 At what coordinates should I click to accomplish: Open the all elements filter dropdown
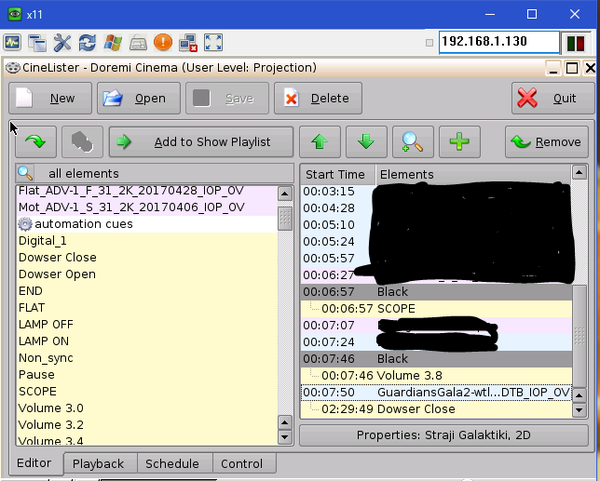(155, 174)
